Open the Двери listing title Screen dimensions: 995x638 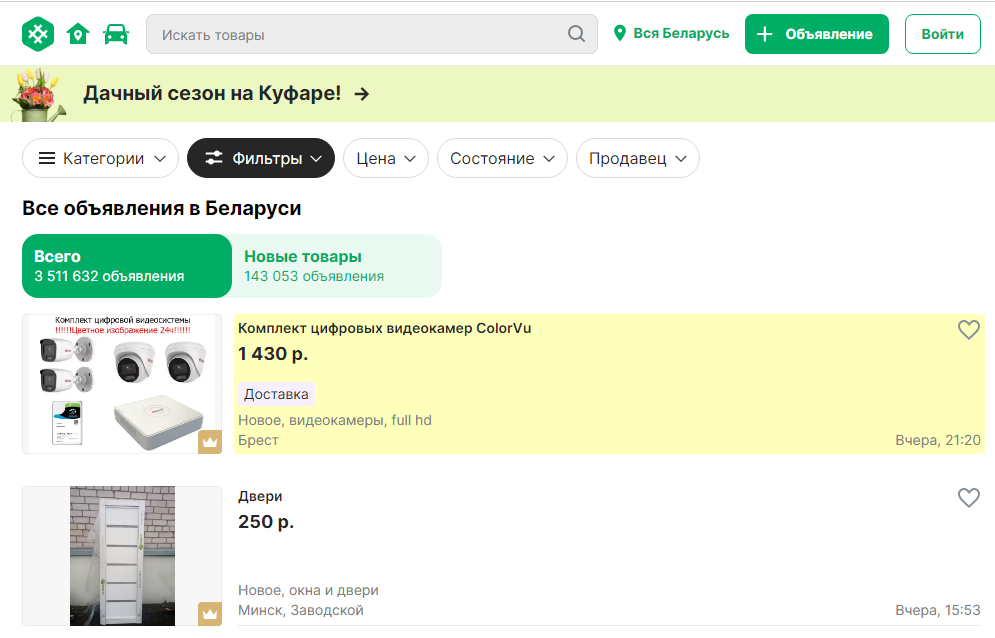tap(260, 496)
